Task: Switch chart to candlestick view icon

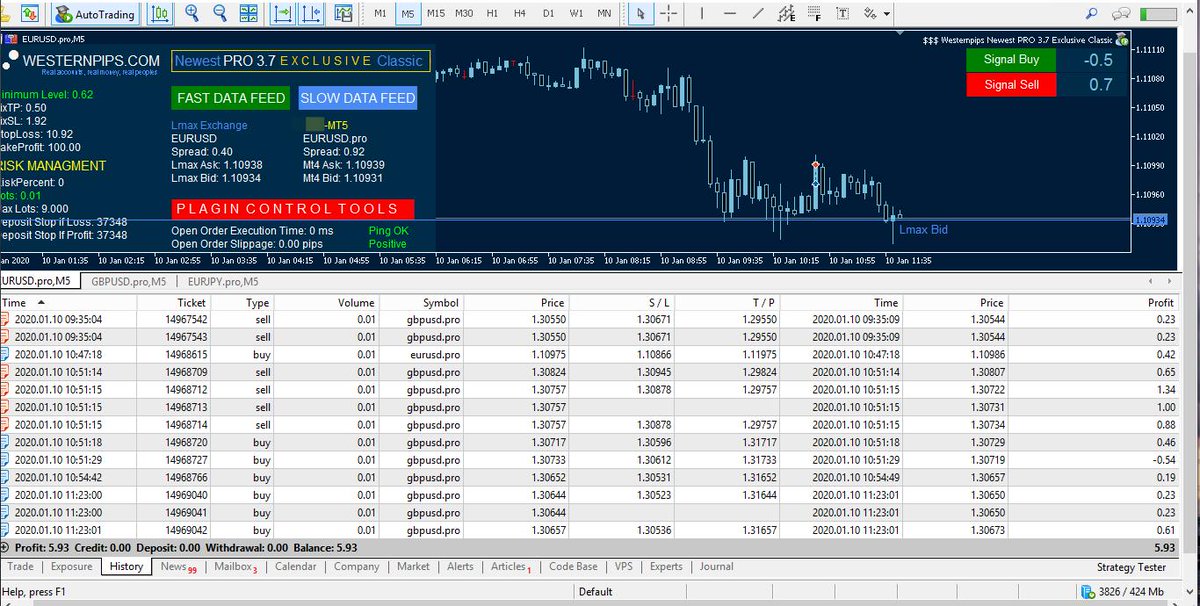Action: pos(160,14)
